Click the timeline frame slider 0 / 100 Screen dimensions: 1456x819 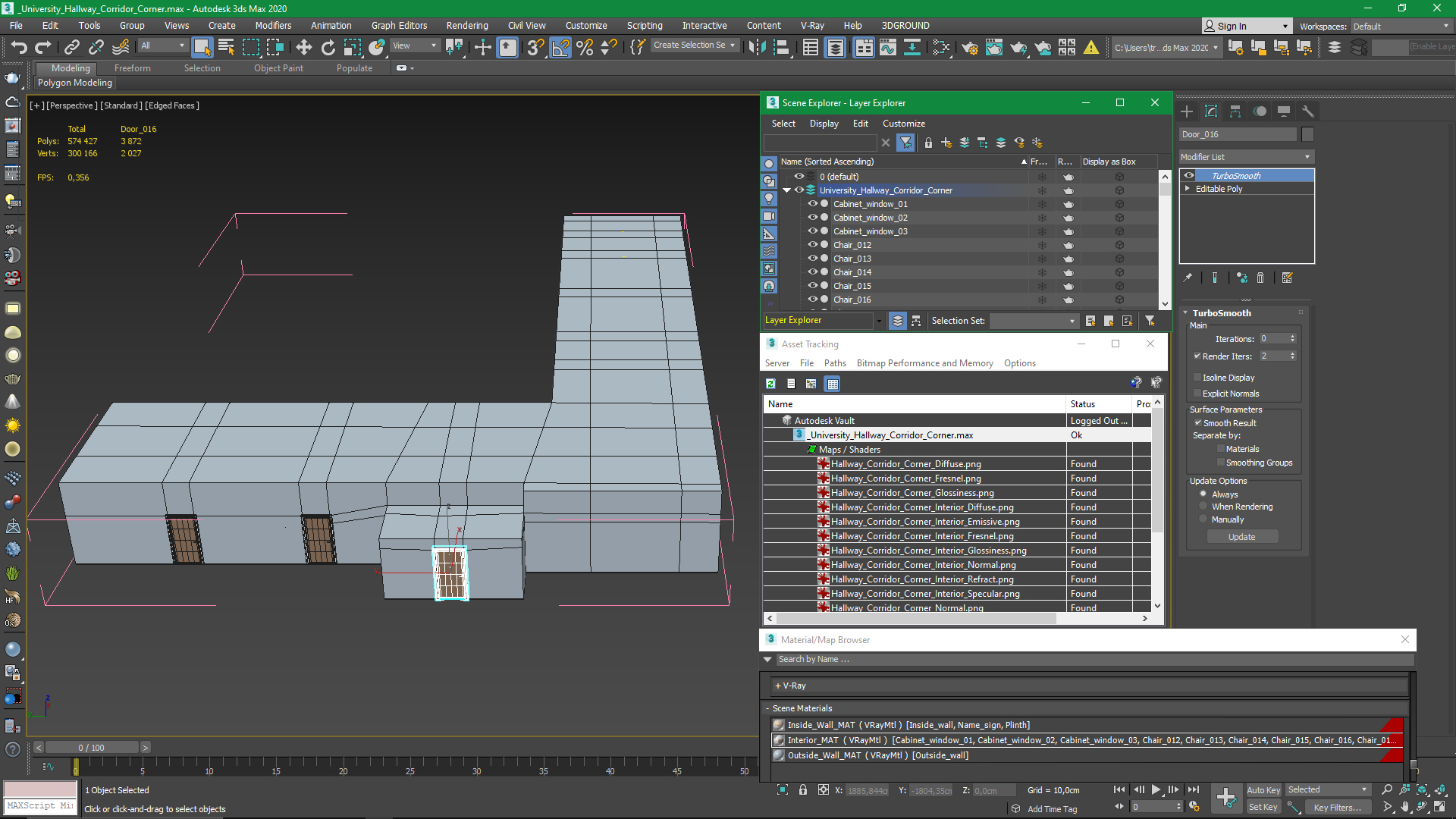click(92, 748)
